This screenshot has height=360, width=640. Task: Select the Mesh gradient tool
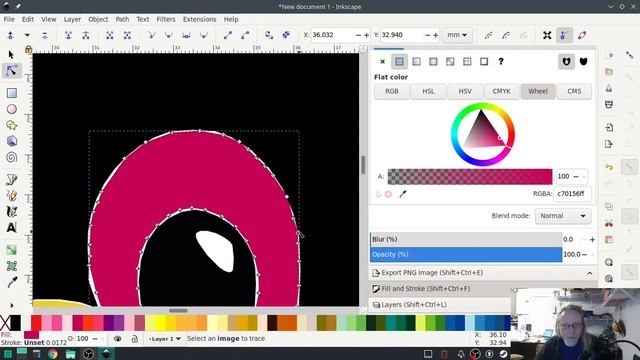(12, 266)
